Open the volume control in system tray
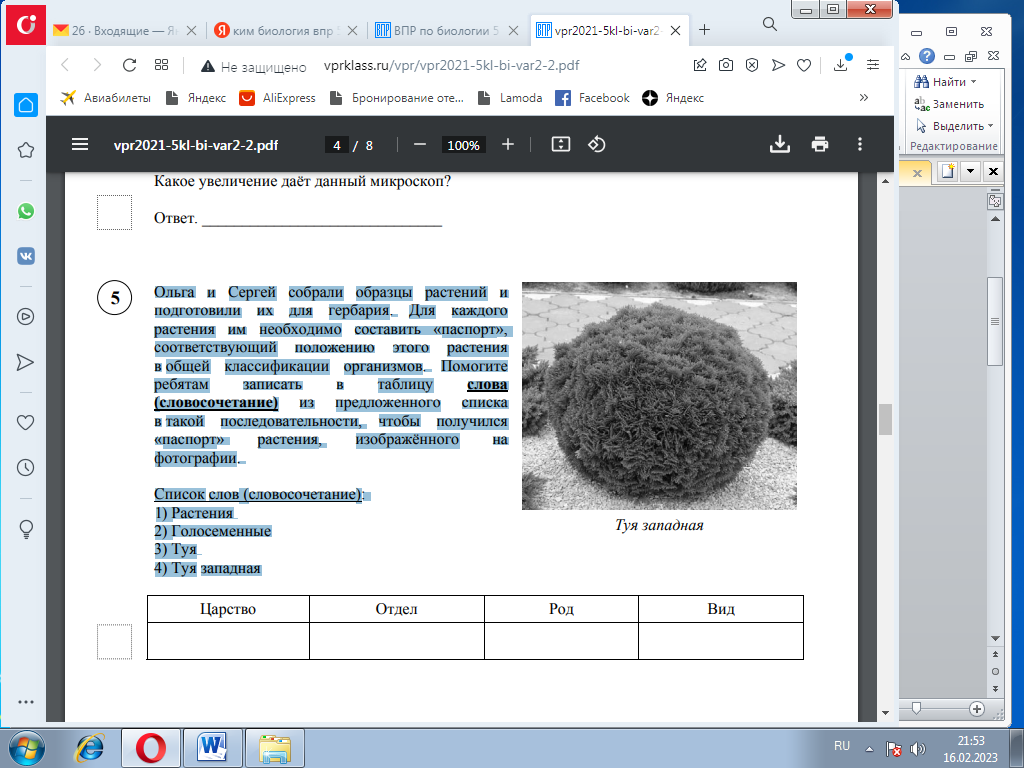1024x768 pixels. pyautogui.click(x=918, y=749)
